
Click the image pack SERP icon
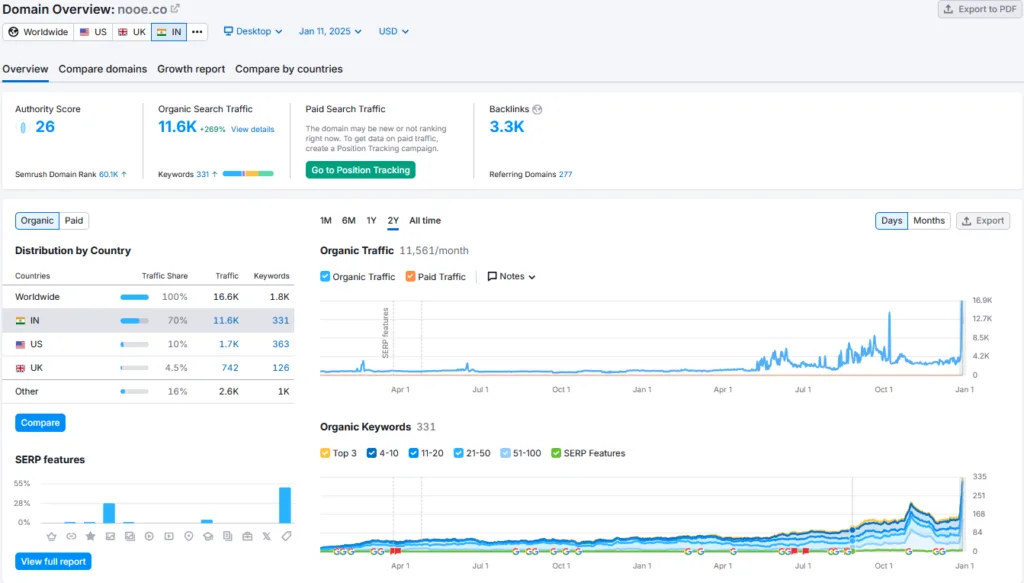[130, 536]
